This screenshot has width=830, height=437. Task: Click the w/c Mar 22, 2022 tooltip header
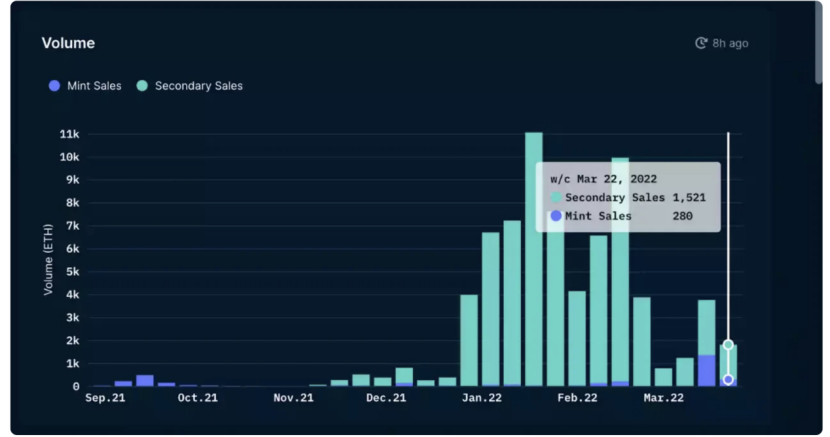pyautogui.click(x=603, y=179)
